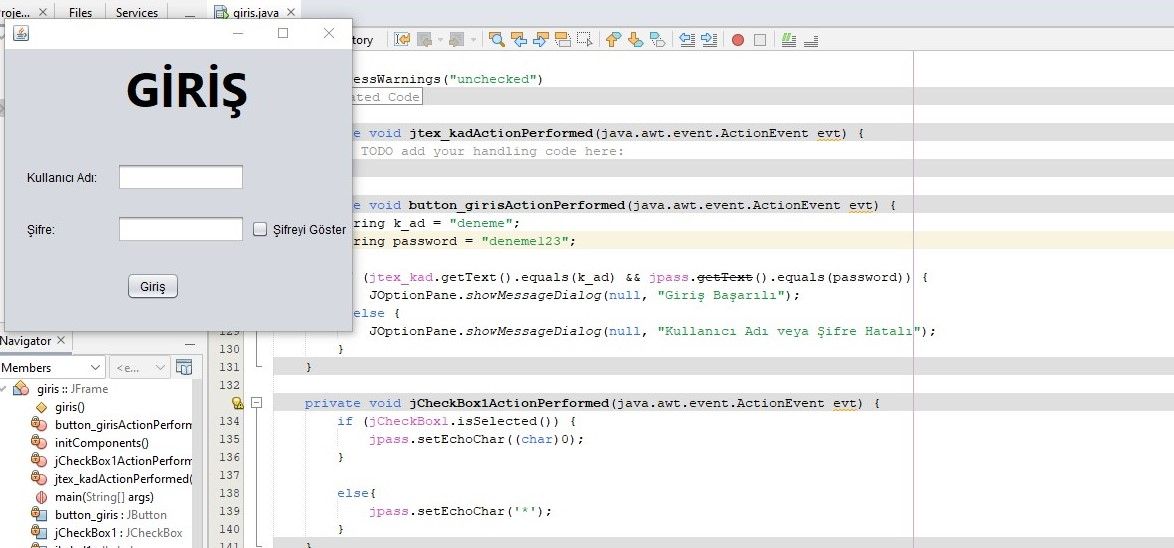Open disabled forward-navigation dropdown arrow

pyautogui.click(x=472, y=40)
